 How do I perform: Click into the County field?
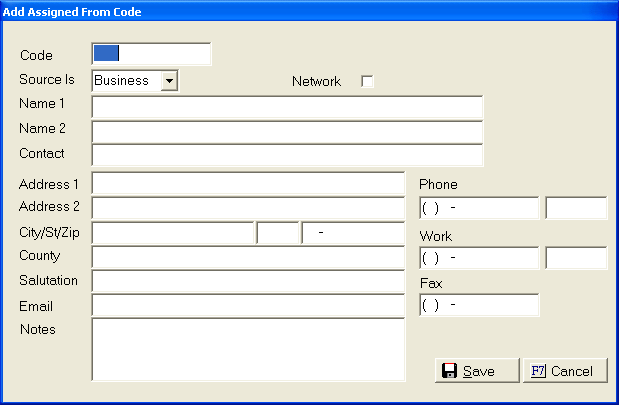tap(248, 257)
